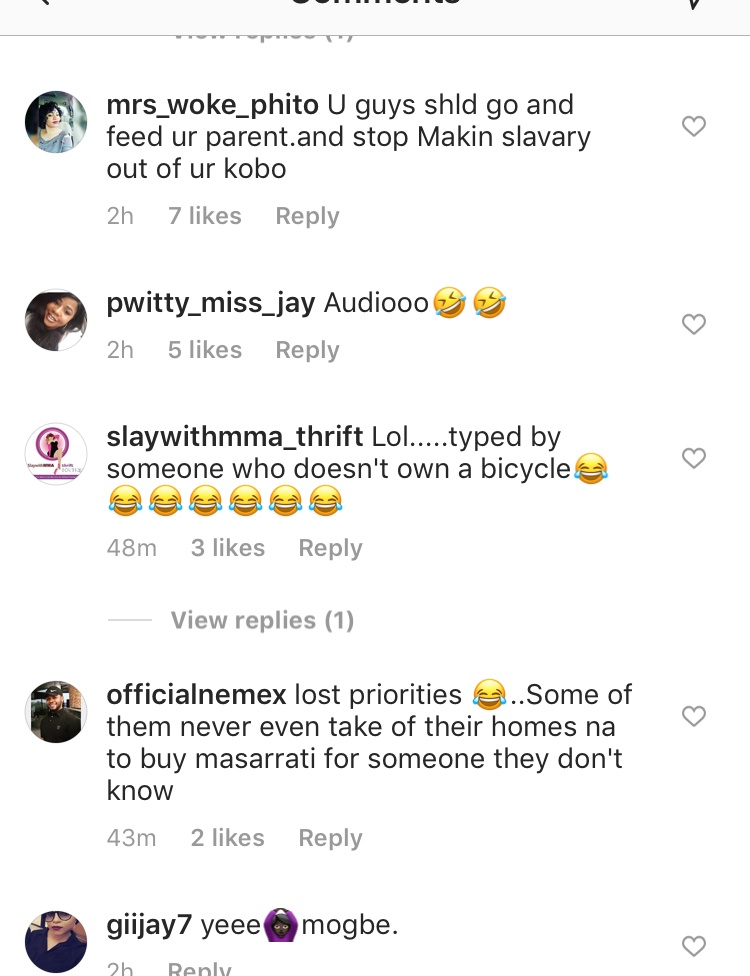Reply to mrs_woke_phito's comment
Screen dimensions: 750x976
pyautogui.click(x=307, y=216)
